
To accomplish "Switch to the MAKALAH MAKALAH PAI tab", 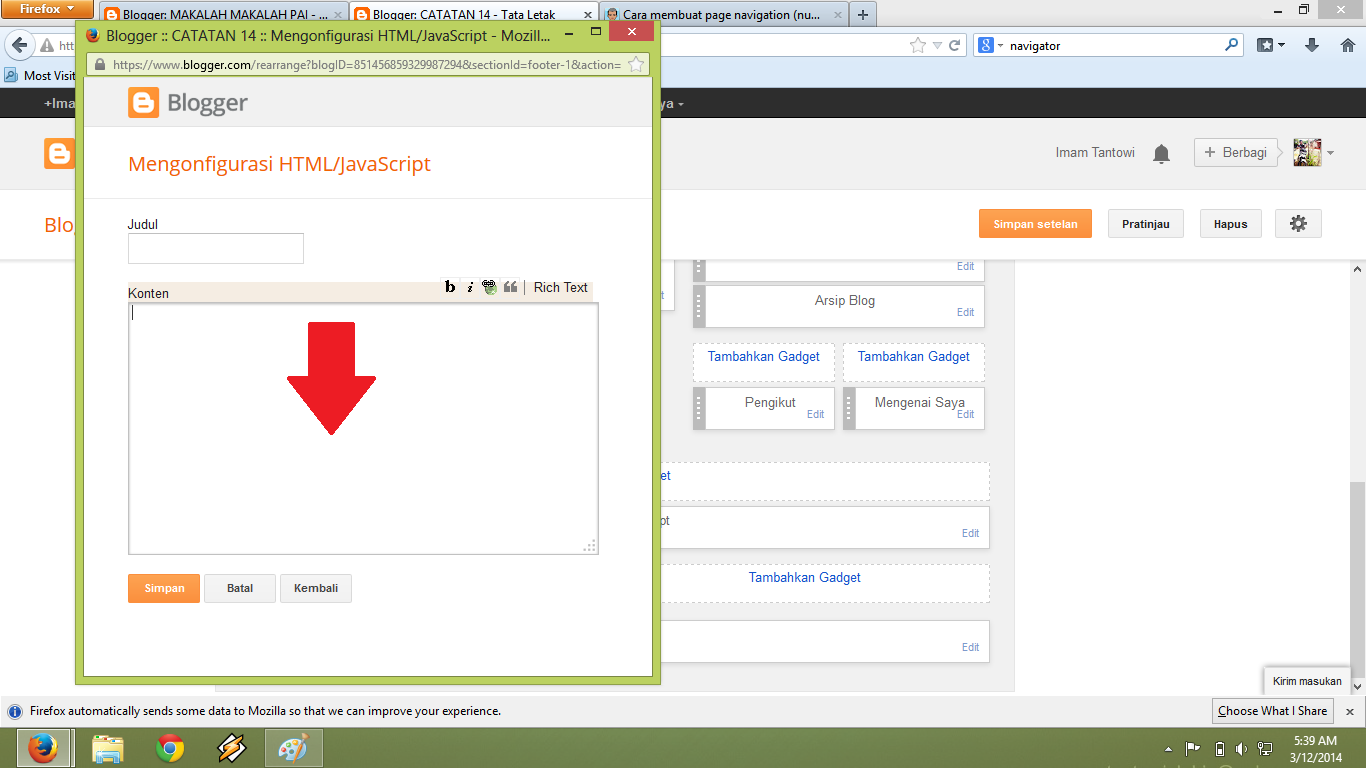I will click(x=223, y=14).
